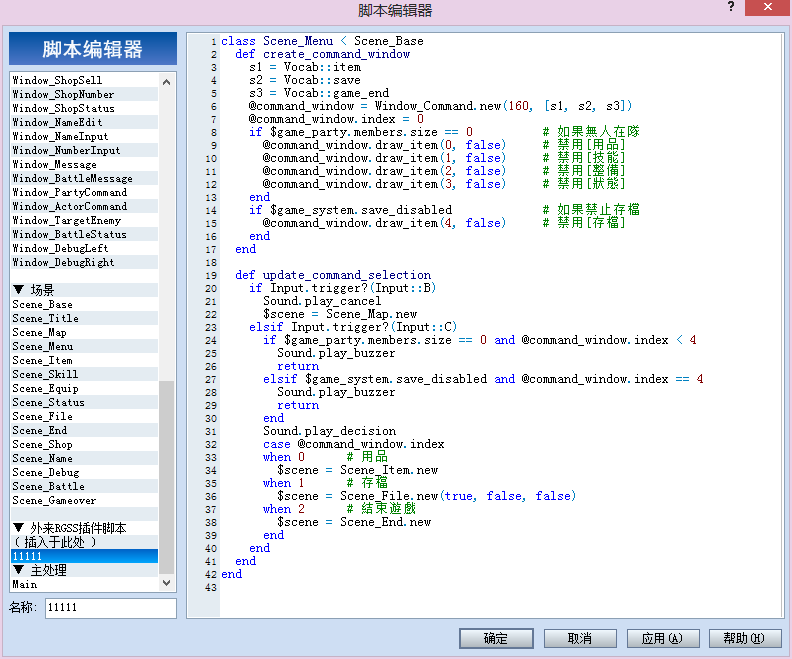Select Window_TargetEnemy script
The height and width of the screenshot is (659, 792).
pos(84,221)
